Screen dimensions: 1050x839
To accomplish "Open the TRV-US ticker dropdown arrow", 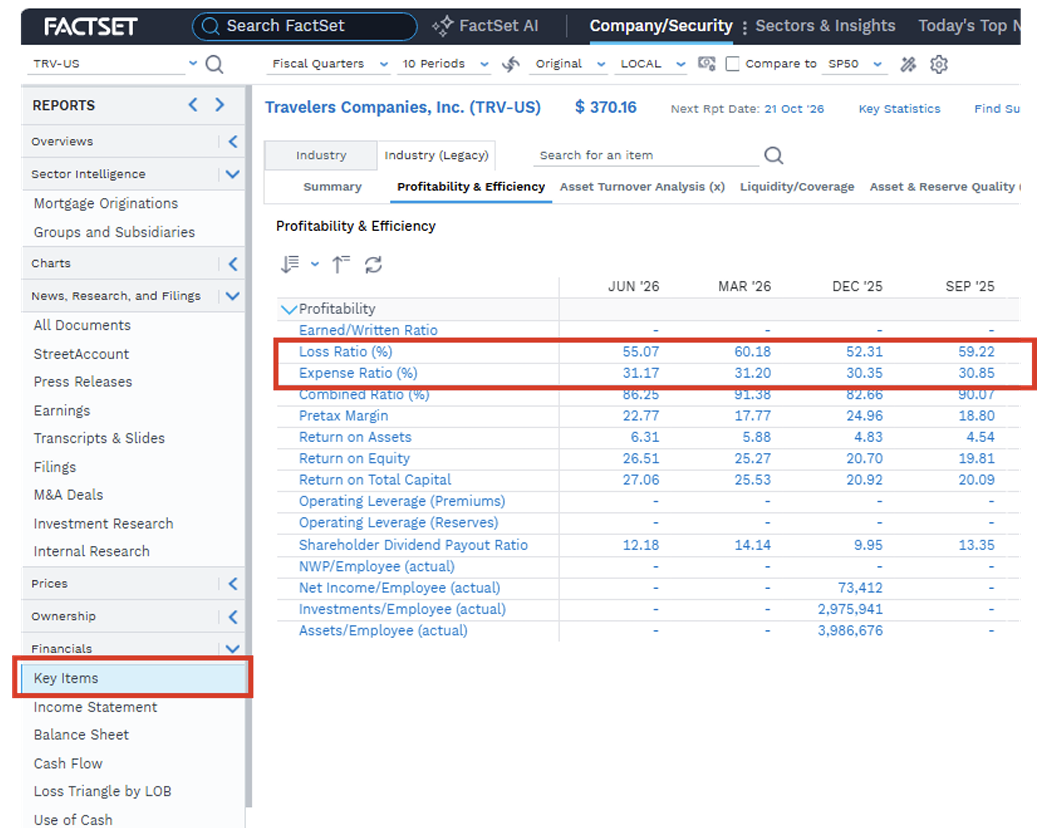I will [x=193, y=63].
